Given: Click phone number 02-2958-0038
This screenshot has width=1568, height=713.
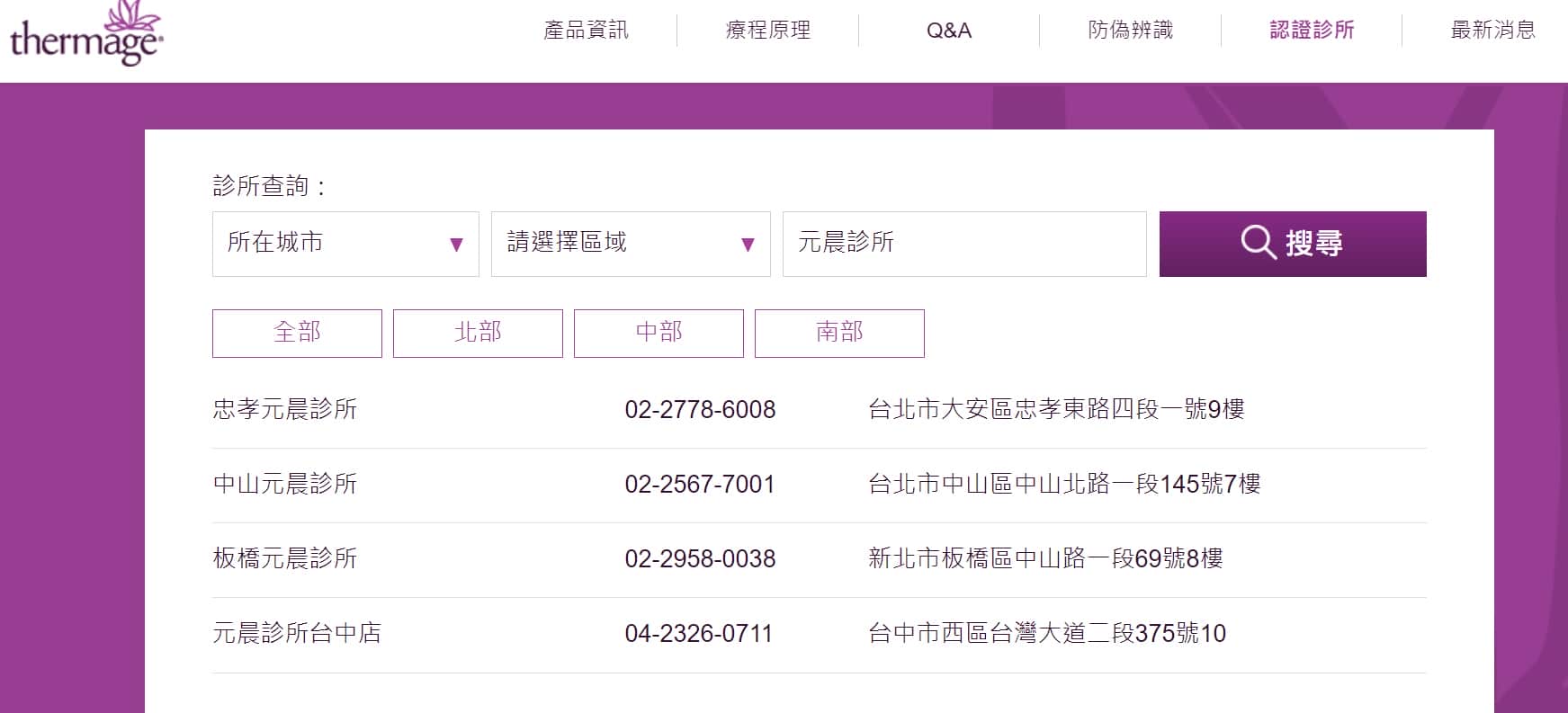Looking at the screenshot, I should (x=700, y=559).
